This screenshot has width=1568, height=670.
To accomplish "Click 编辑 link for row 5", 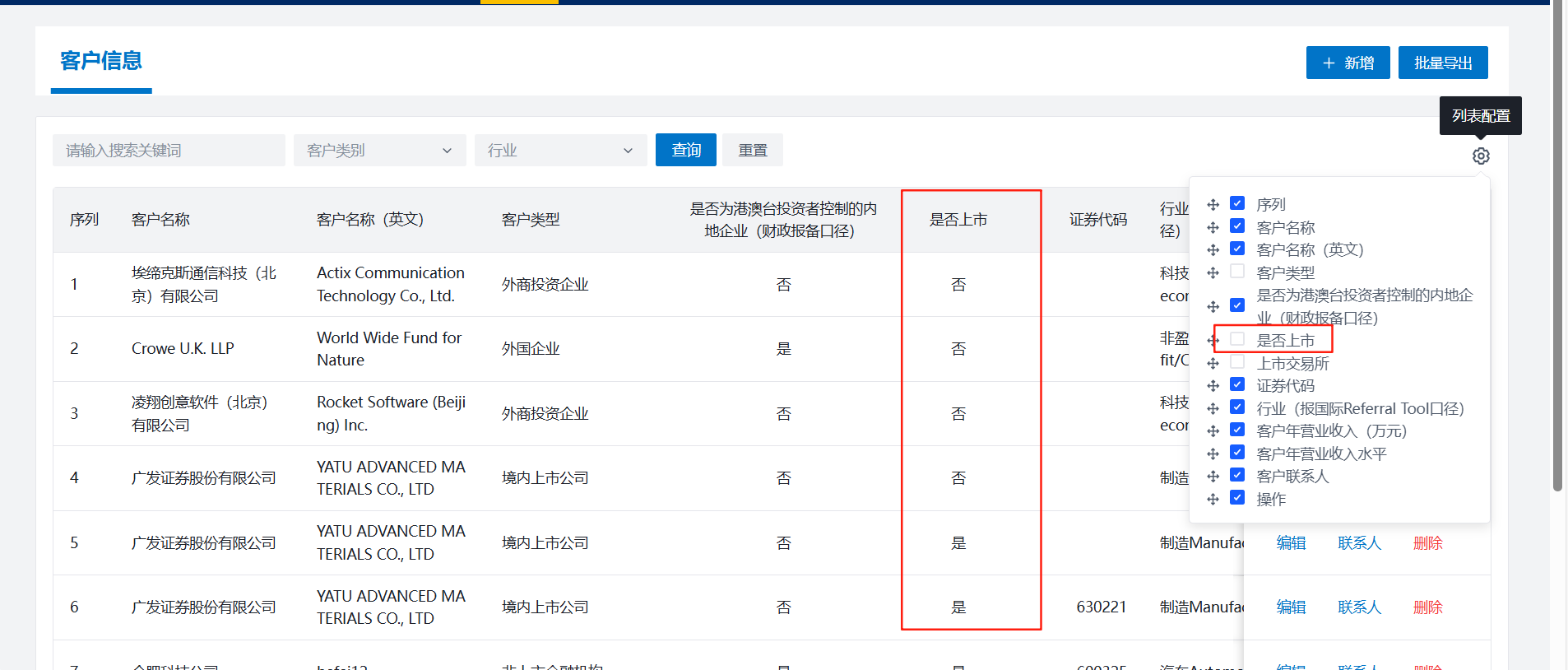I will coord(1291,543).
